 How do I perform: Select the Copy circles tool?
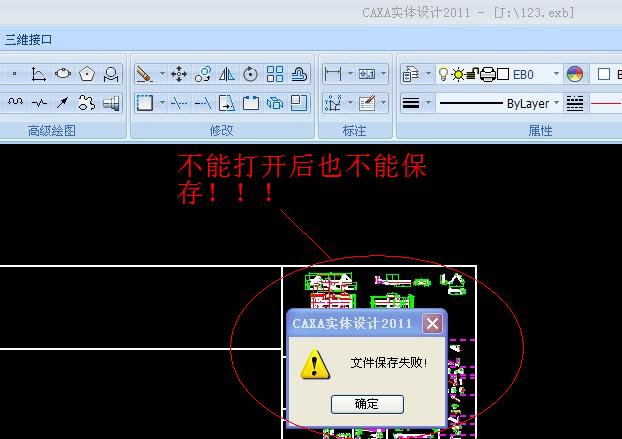pos(203,74)
